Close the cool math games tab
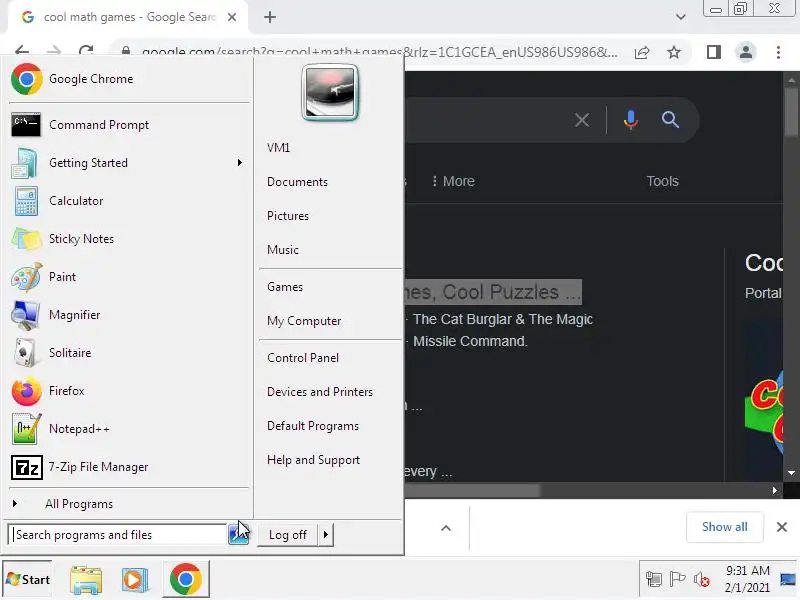800x600 pixels. tap(232, 17)
